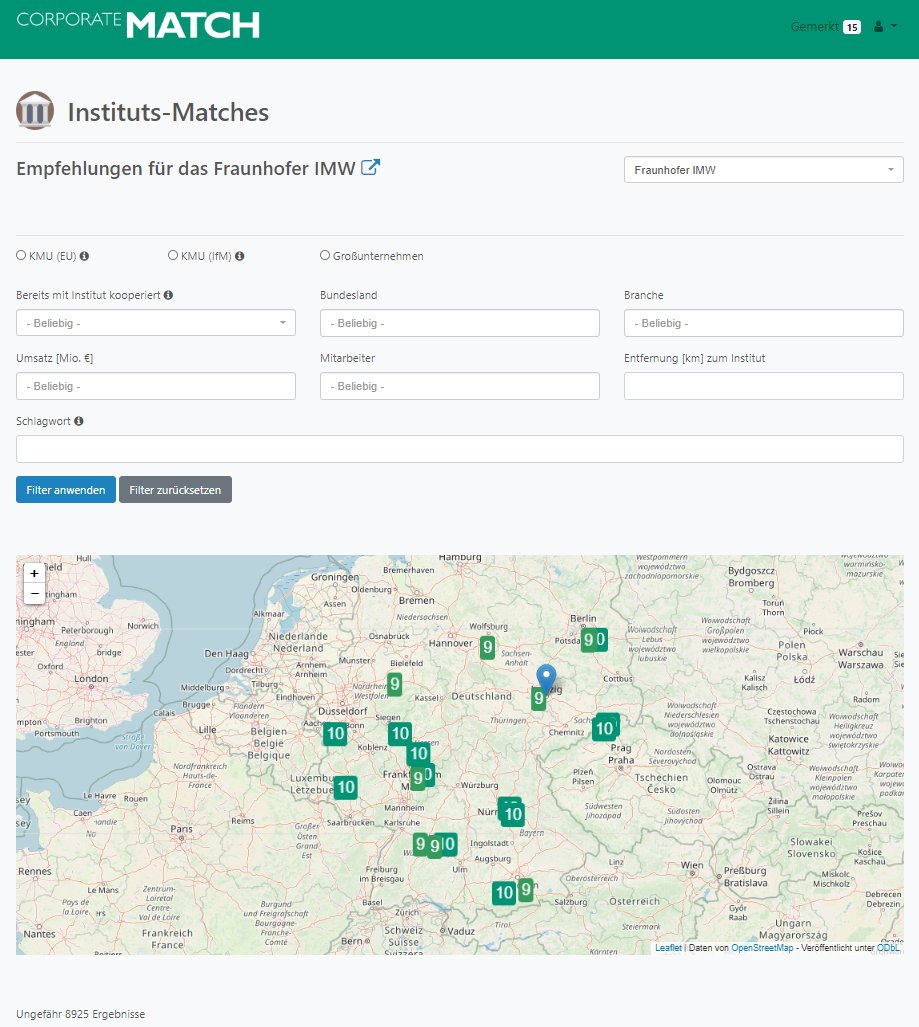
Task: Click the Gemerkt link in header
Action: [x=814, y=27]
